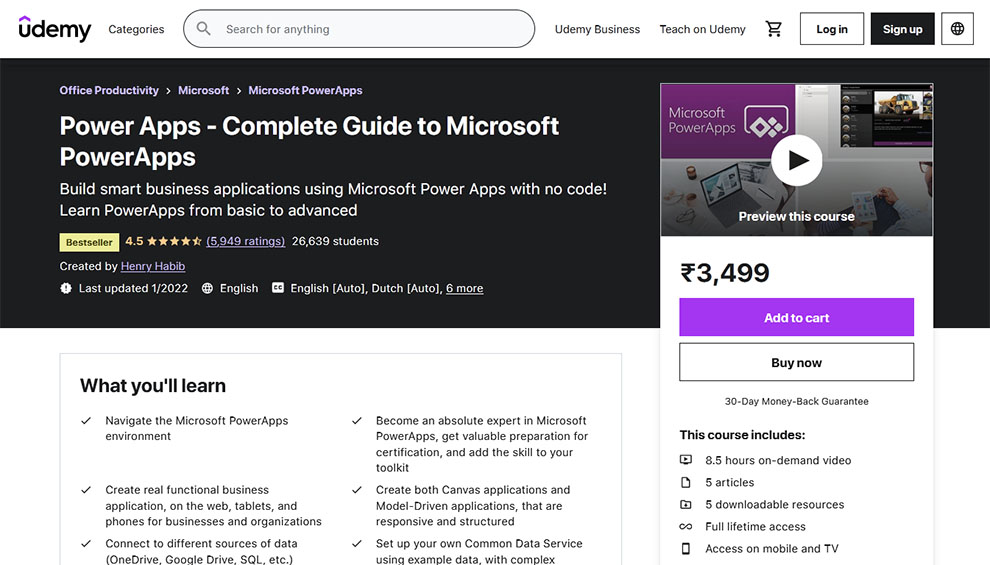
Task: Open the Categories menu
Action: pyautogui.click(x=136, y=29)
